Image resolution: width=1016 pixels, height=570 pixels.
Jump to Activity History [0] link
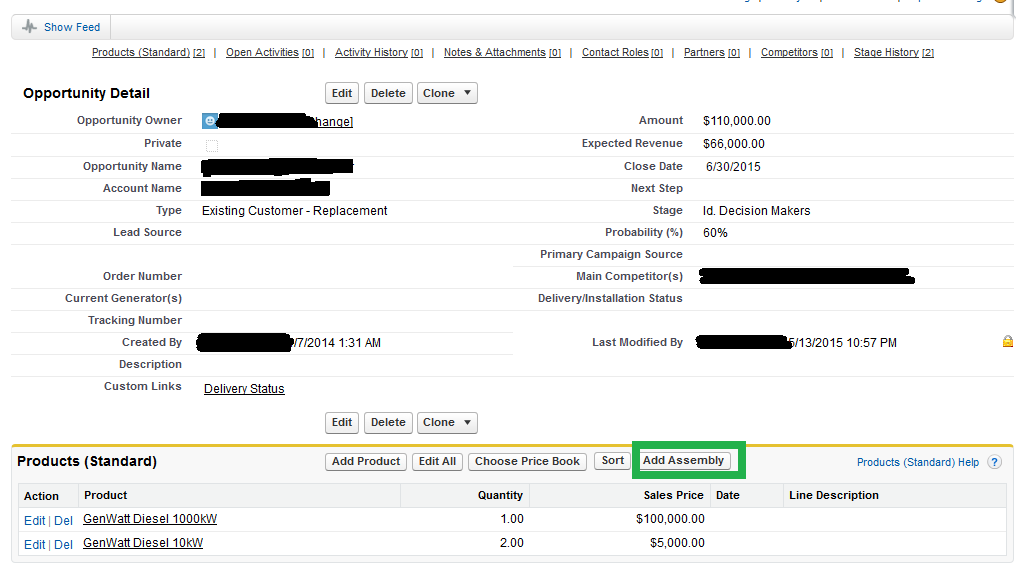pyautogui.click(x=379, y=52)
